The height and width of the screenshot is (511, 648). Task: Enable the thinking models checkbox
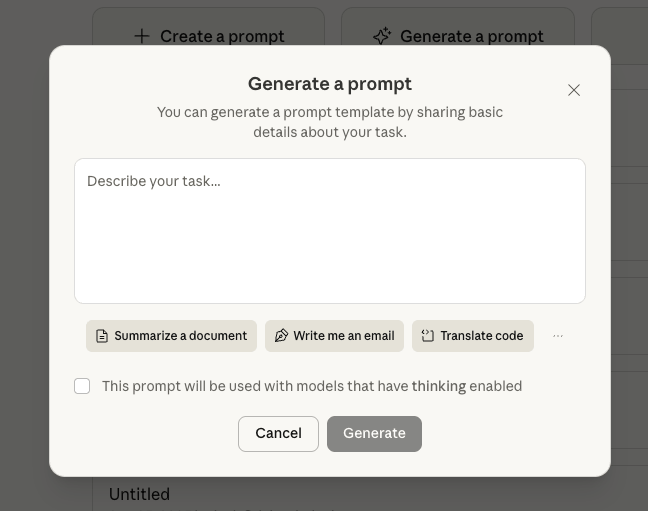tap(82, 386)
